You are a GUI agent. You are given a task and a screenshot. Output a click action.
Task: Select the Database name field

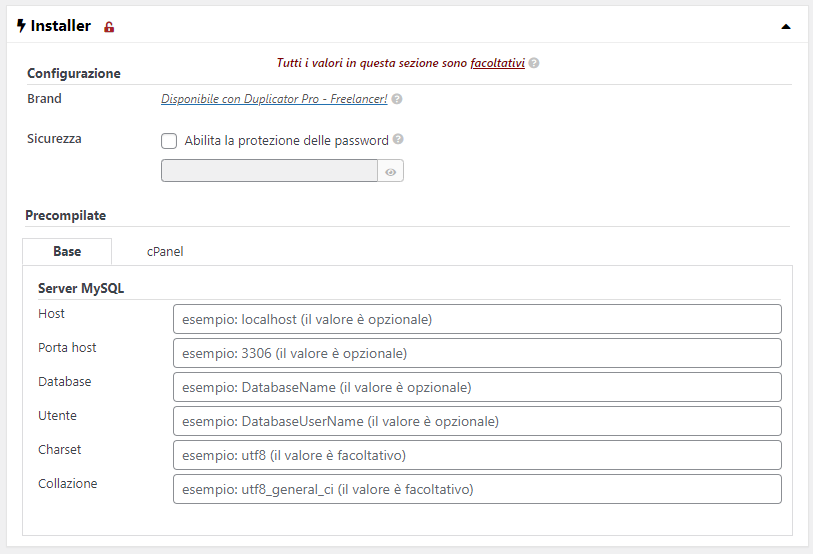(476, 387)
